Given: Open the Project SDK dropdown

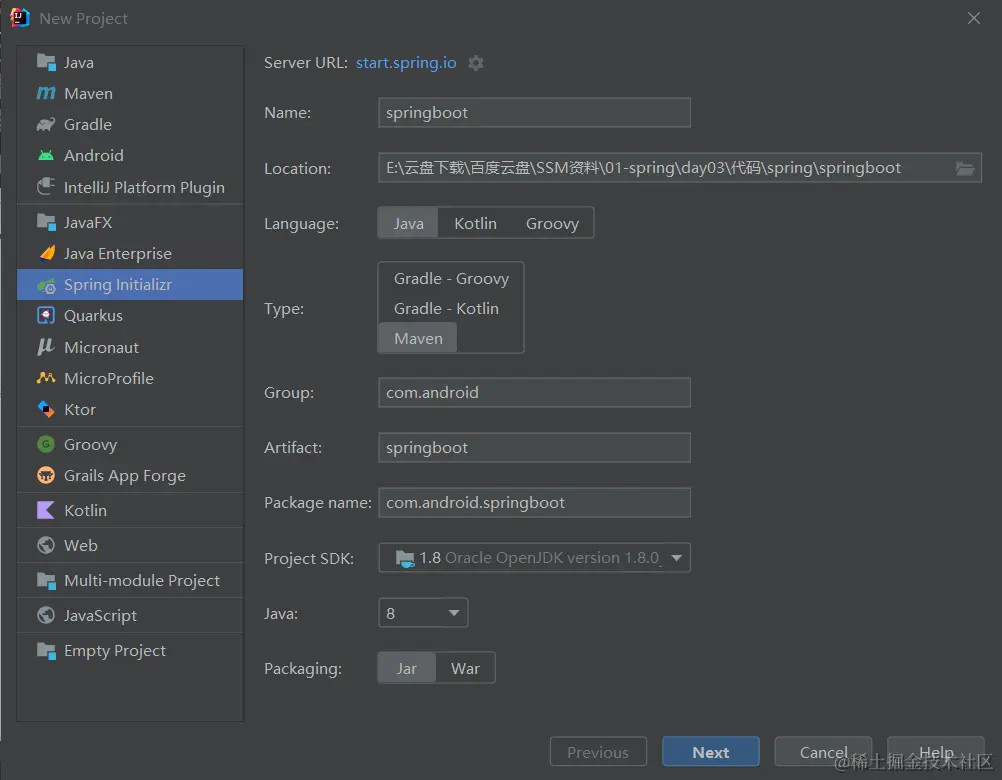Looking at the screenshot, I should point(534,558).
